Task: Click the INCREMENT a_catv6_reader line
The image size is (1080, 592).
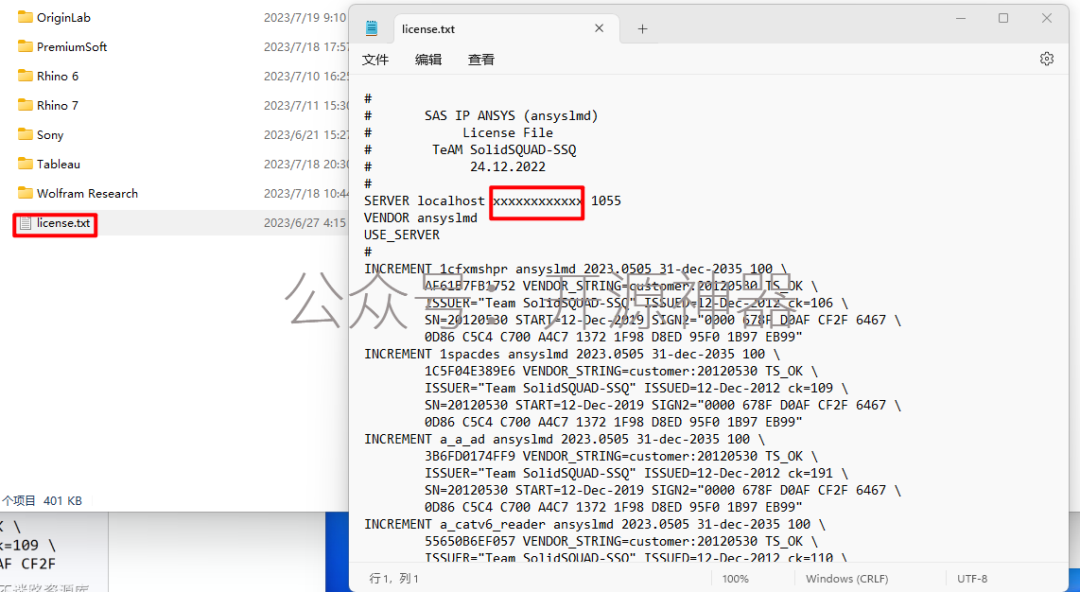Action: 595,524
